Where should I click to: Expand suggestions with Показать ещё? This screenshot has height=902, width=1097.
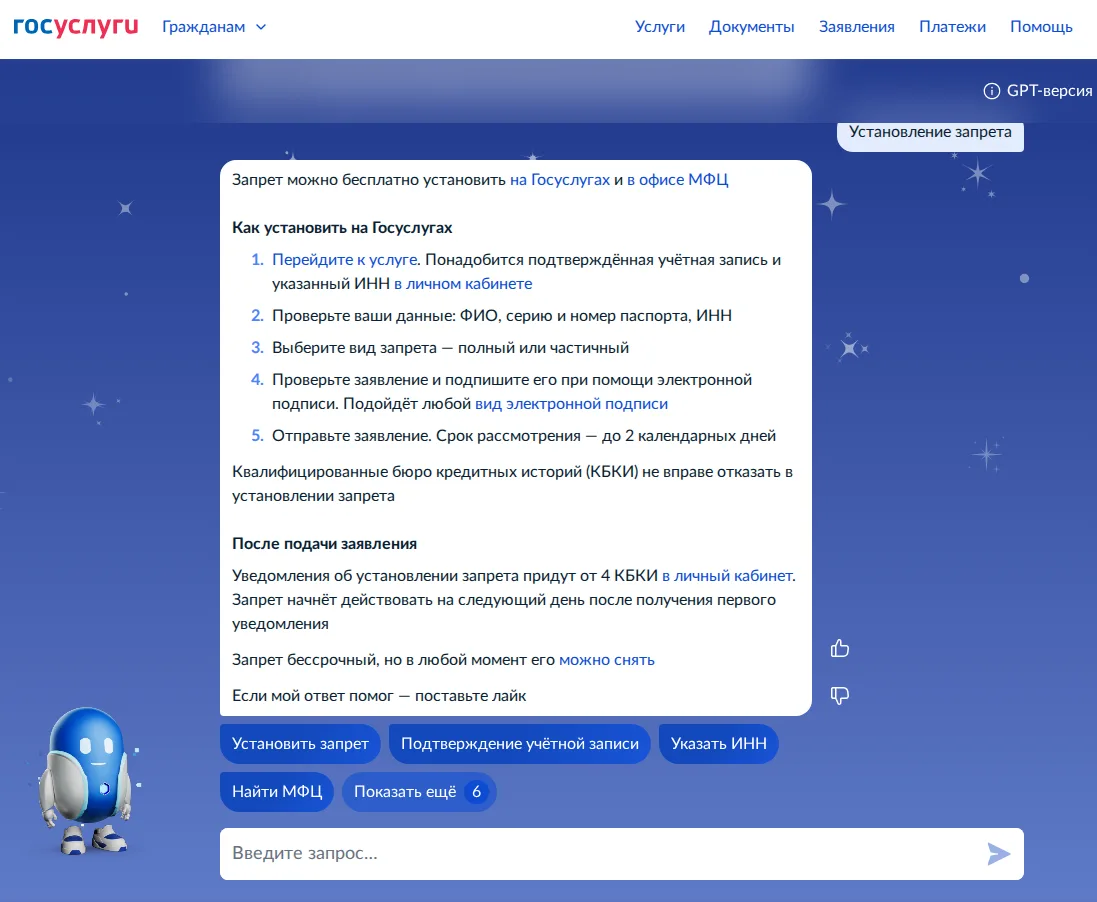coord(419,792)
